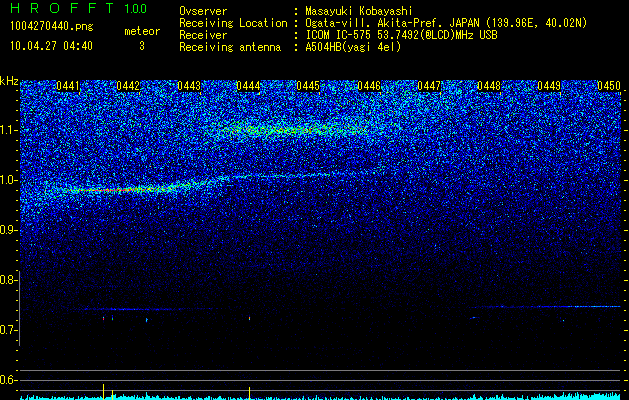Click the bright red echo trace near 1.0 kHz
Screen dimensions: 629x400
(x=120, y=189)
